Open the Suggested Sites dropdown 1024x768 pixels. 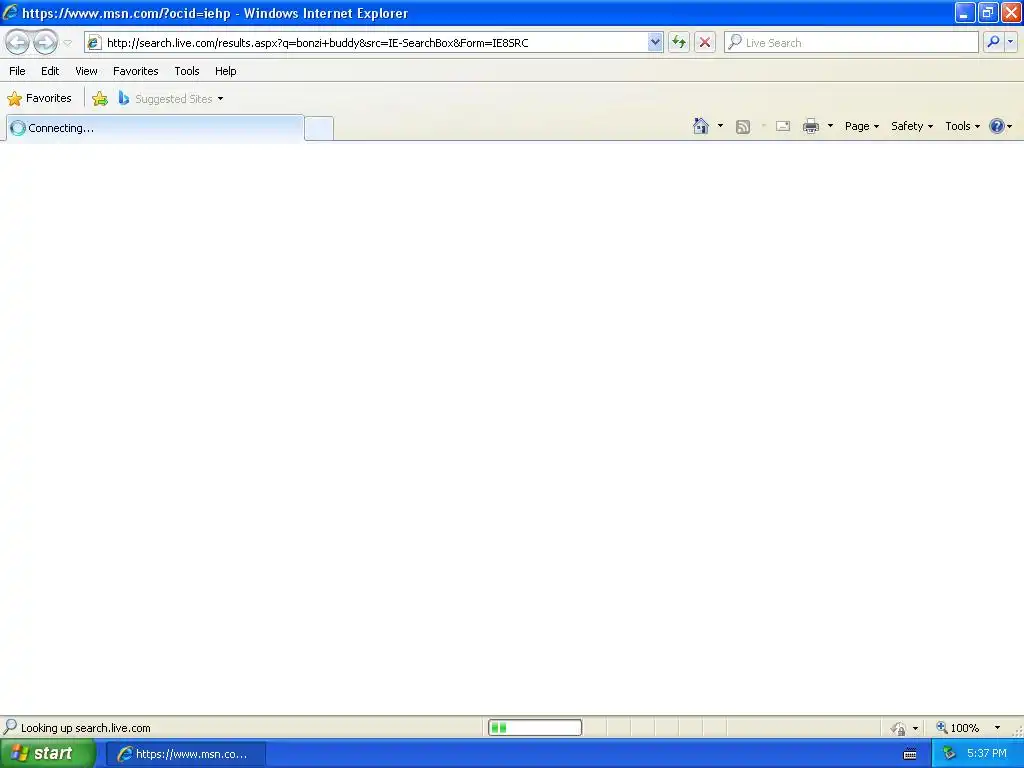[x=171, y=99]
